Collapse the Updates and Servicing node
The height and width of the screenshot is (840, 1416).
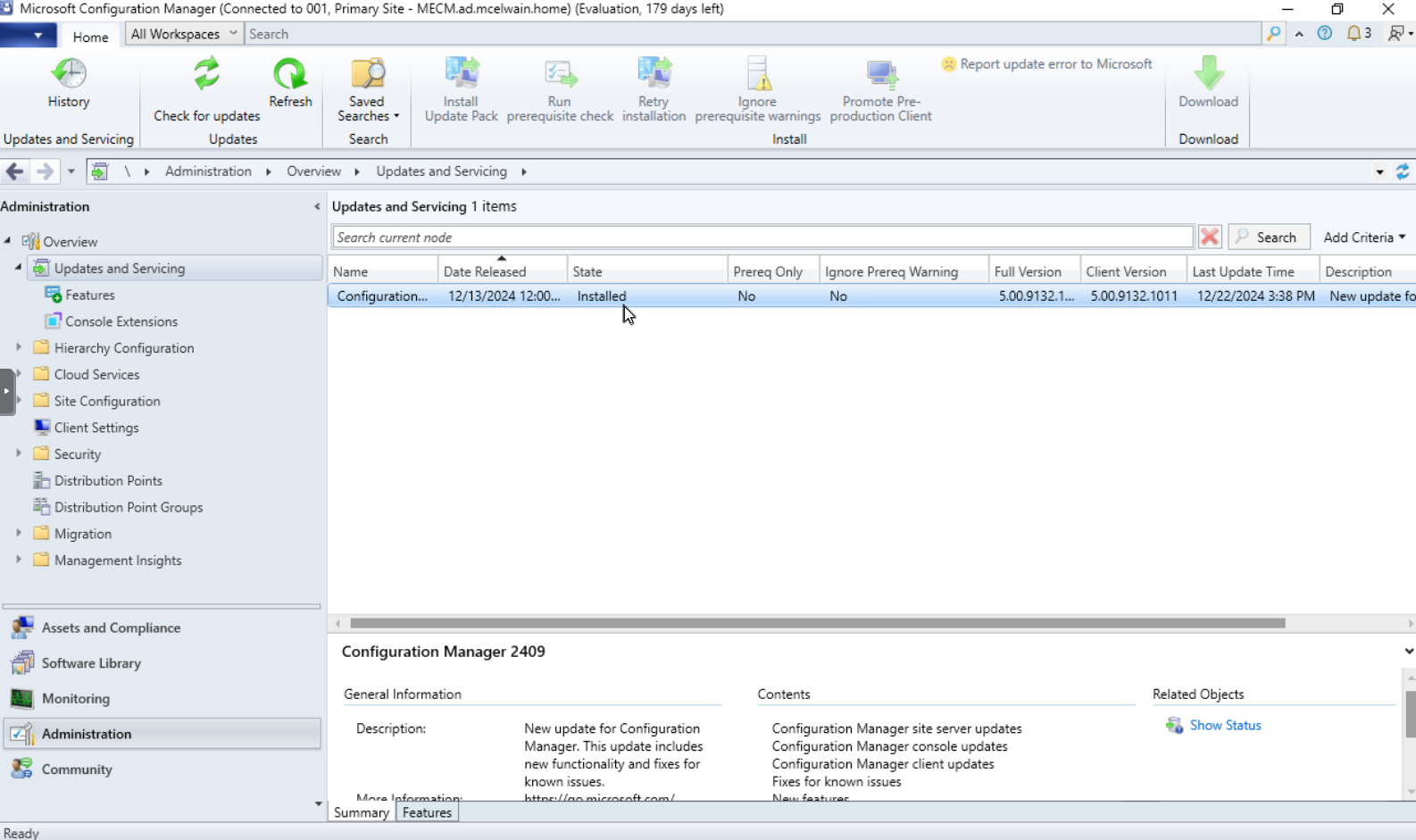pyautogui.click(x=18, y=268)
